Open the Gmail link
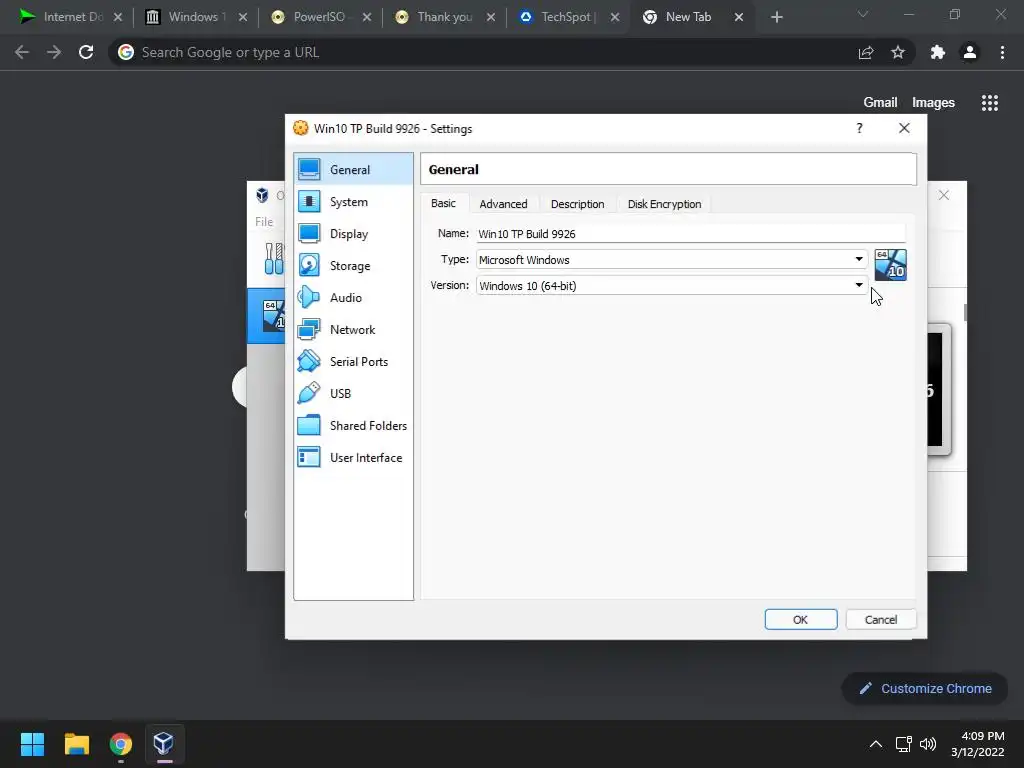Viewport: 1024px width, 768px height. point(880,103)
